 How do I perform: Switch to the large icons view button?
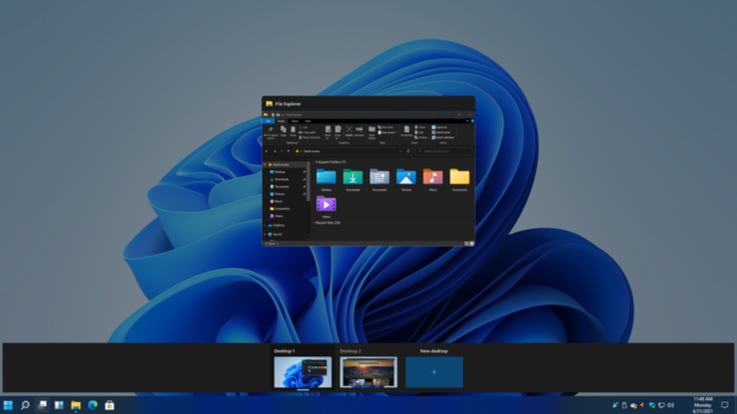click(x=471, y=243)
